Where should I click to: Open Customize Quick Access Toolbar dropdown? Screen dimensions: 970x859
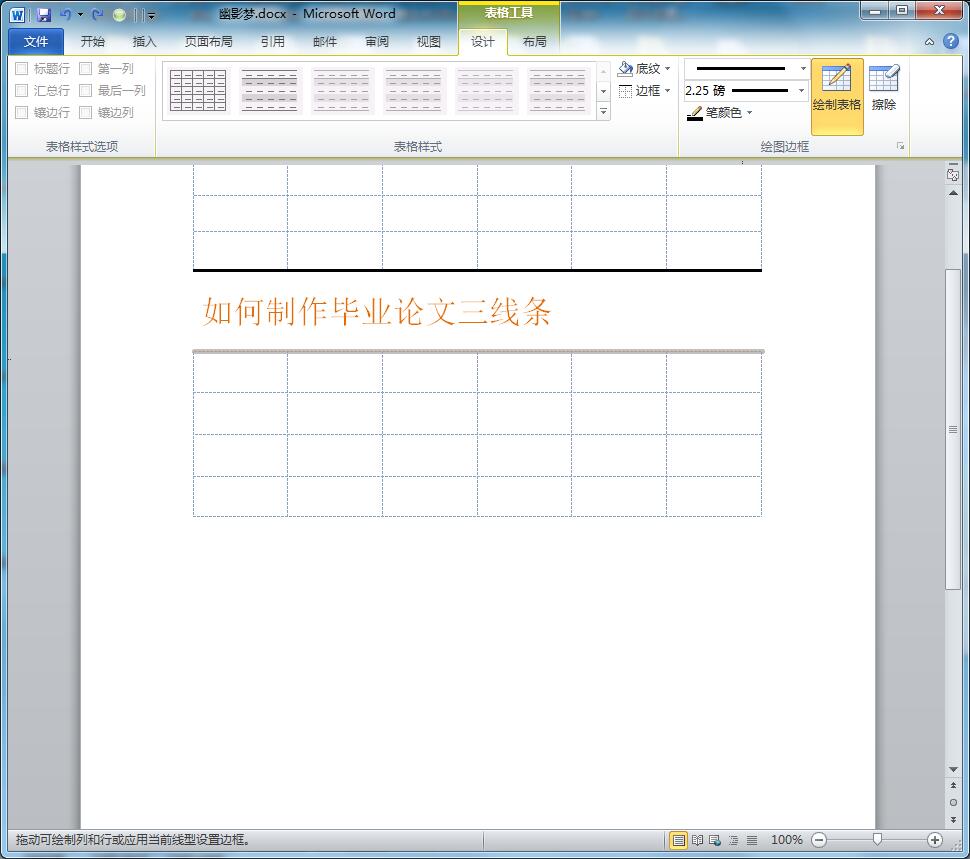tap(152, 15)
